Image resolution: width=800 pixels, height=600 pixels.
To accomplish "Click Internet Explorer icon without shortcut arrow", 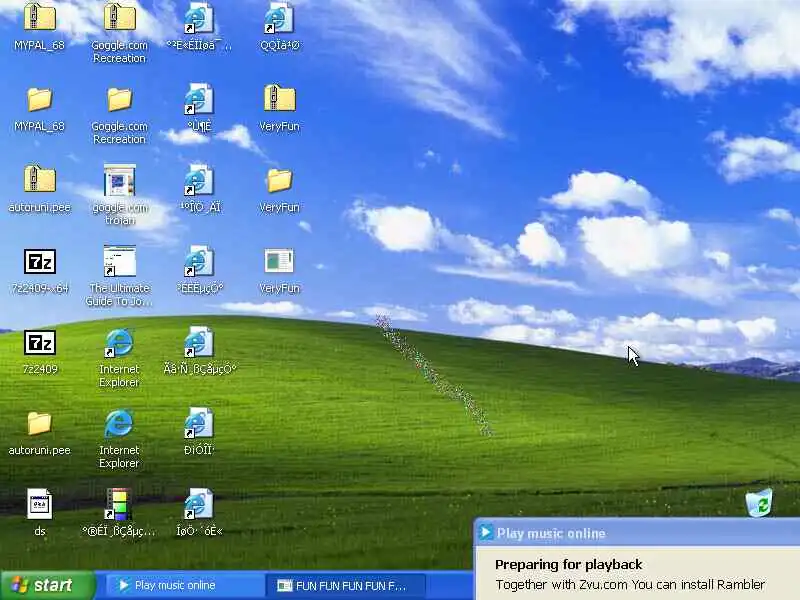I will [119, 423].
